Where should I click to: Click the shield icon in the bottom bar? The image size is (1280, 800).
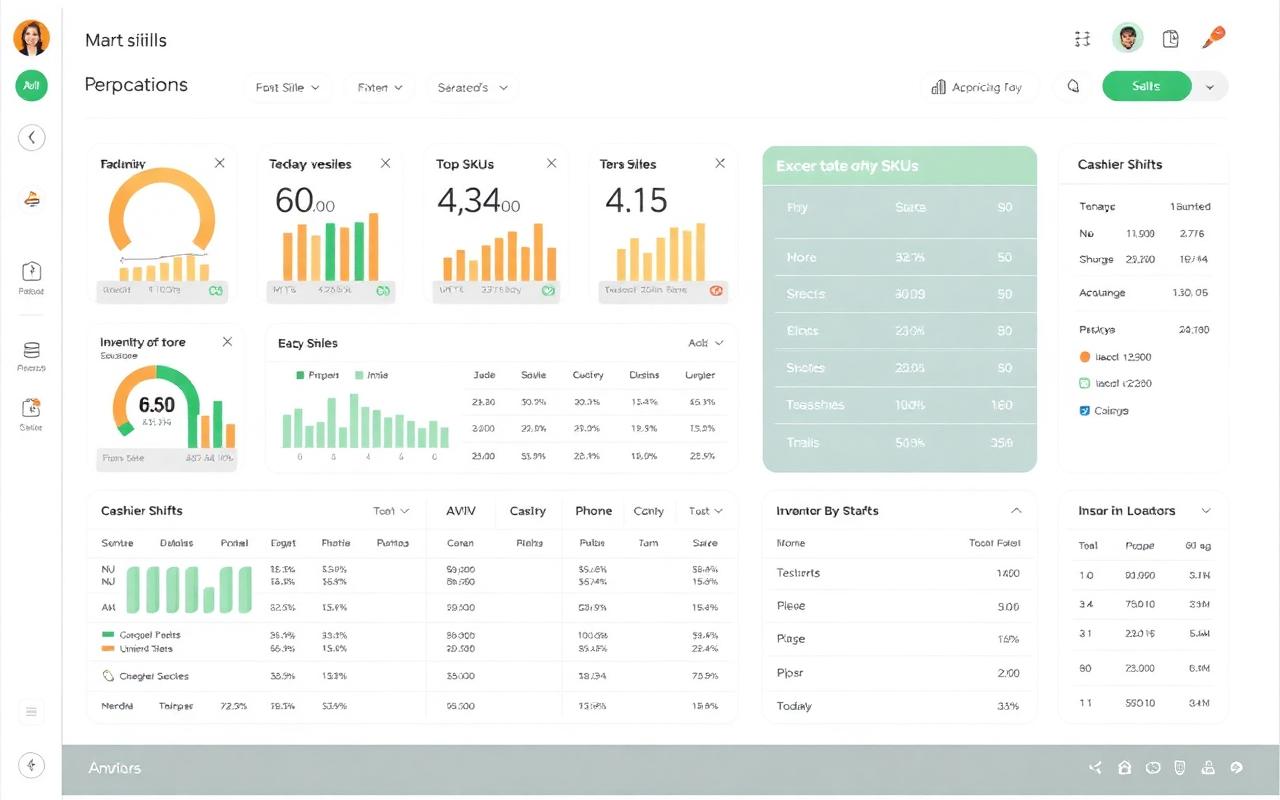coord(1180,768)
